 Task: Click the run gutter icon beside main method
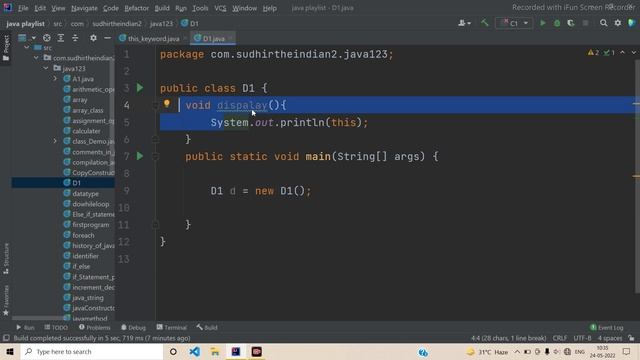click(140, 156)
